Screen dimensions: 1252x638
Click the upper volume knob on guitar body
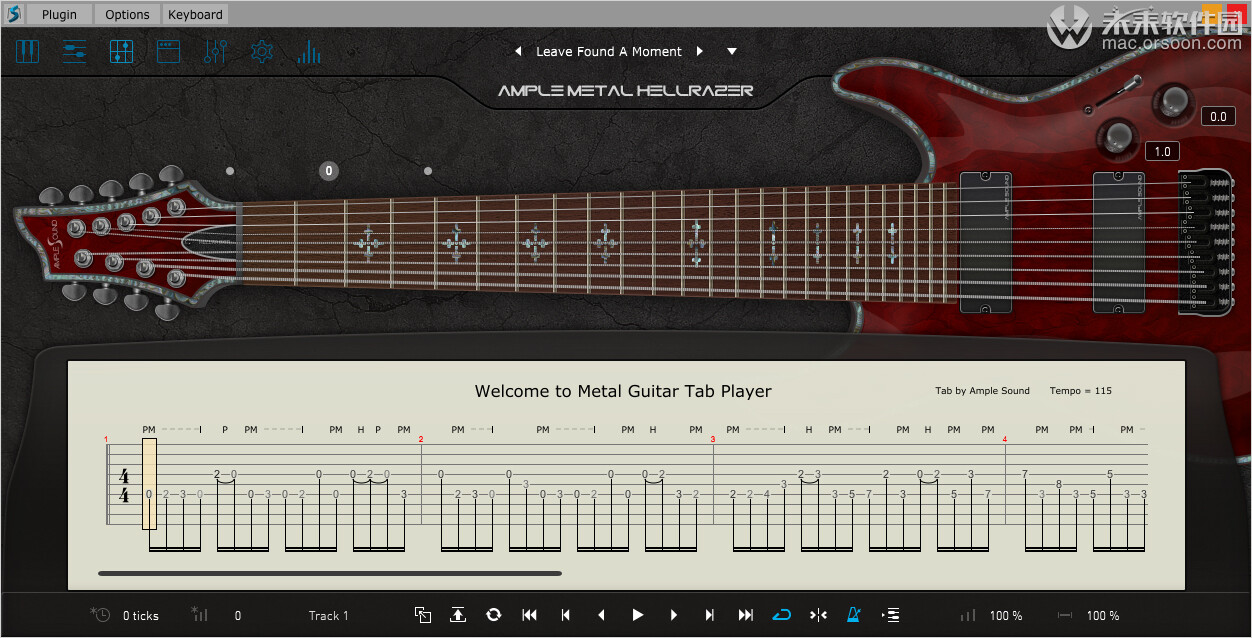click(x=1172, y=101)
